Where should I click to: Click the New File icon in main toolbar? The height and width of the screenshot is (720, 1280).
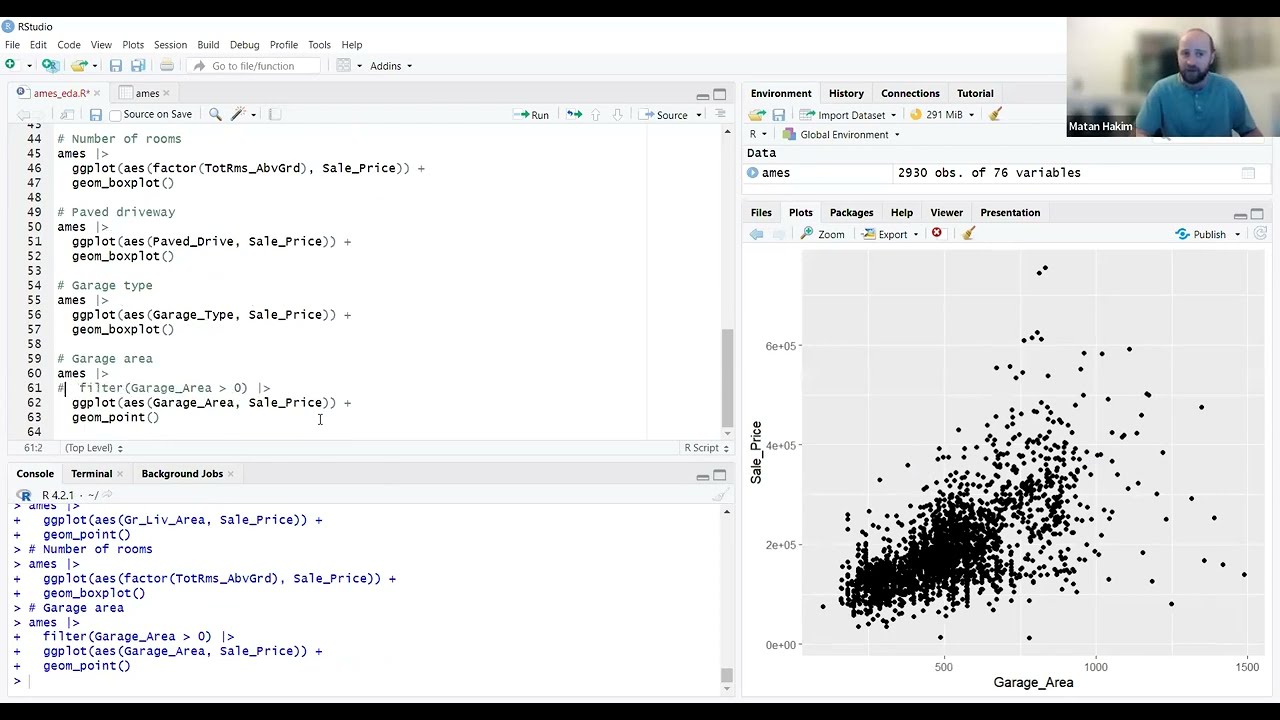11,65
